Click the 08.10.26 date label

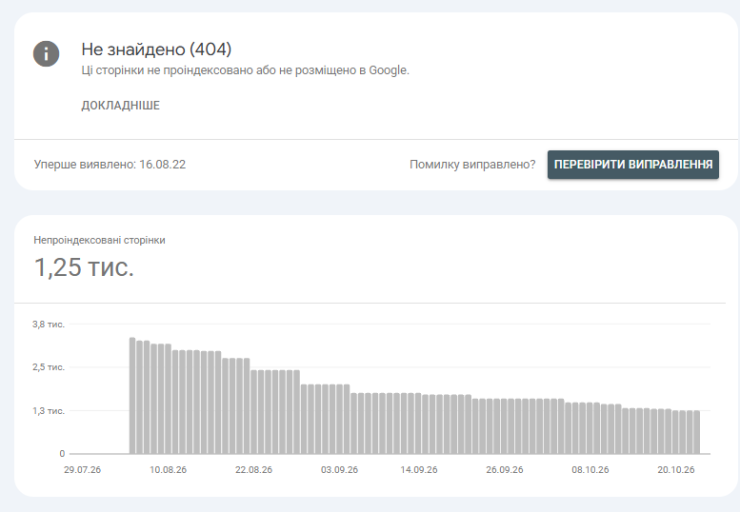pos(590,470)
